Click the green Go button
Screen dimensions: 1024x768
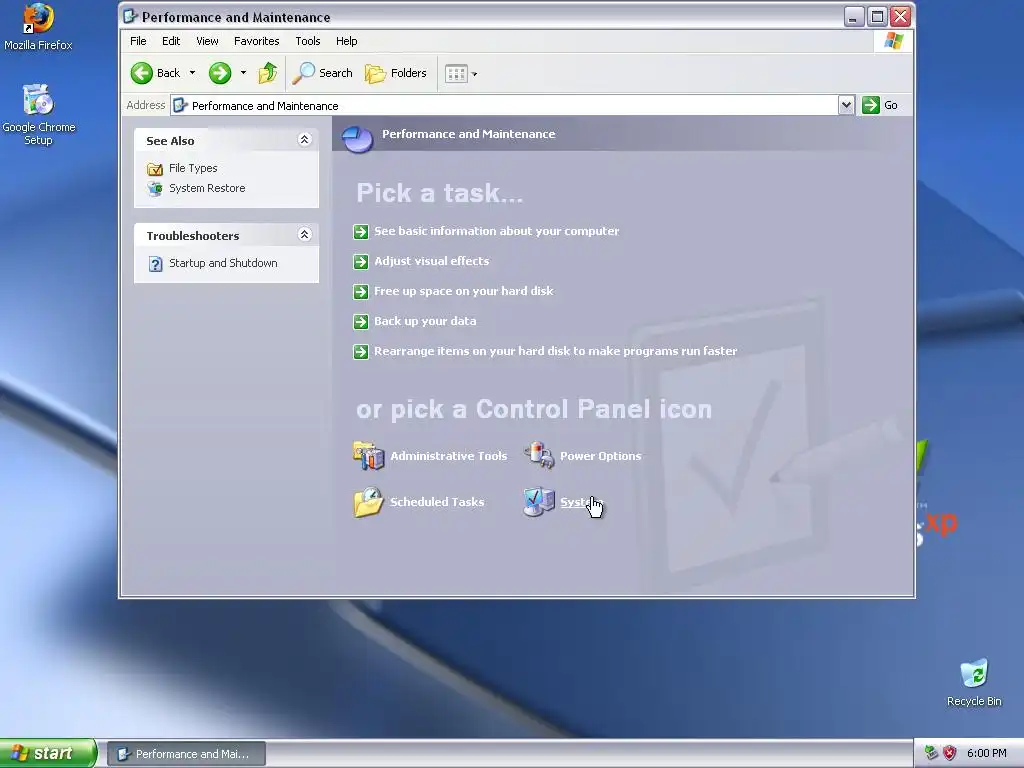pos(880,105)
